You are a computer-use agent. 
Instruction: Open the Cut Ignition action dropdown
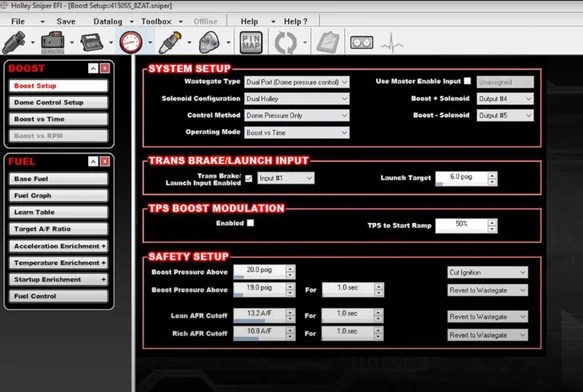click(487, 272)
